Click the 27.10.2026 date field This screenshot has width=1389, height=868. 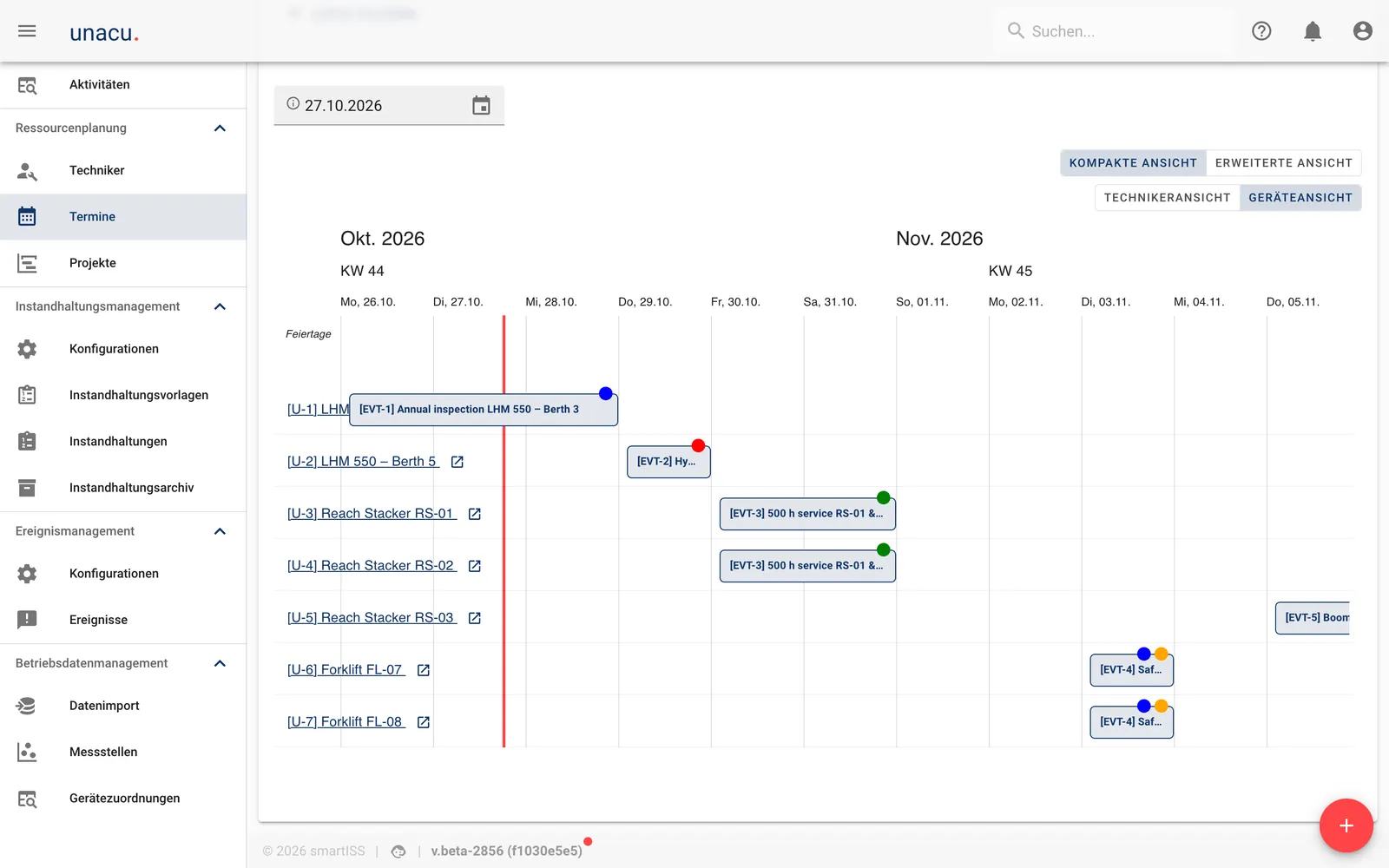tap(389, 106)
